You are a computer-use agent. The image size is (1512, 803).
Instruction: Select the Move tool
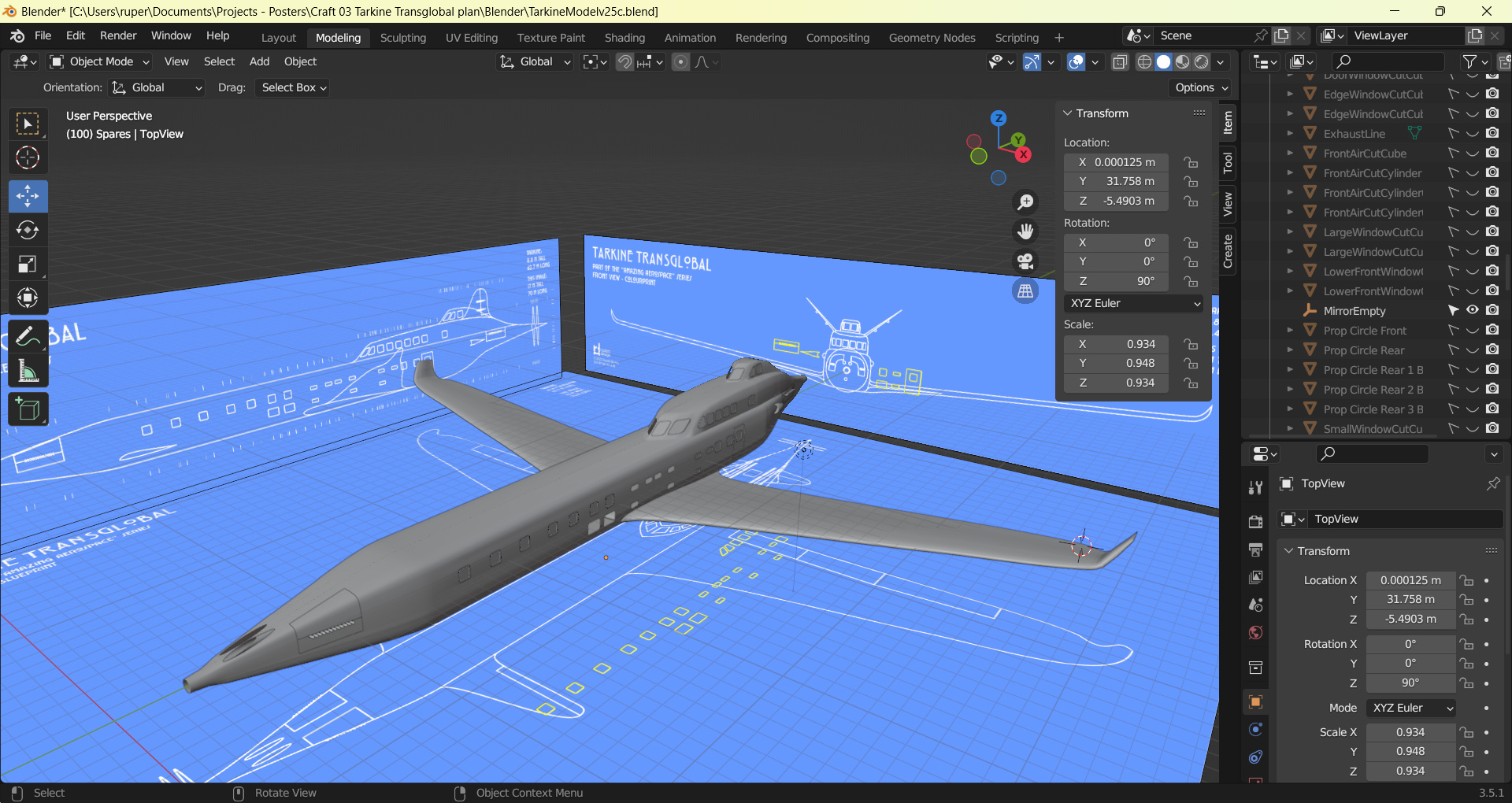tap(28, 196)
